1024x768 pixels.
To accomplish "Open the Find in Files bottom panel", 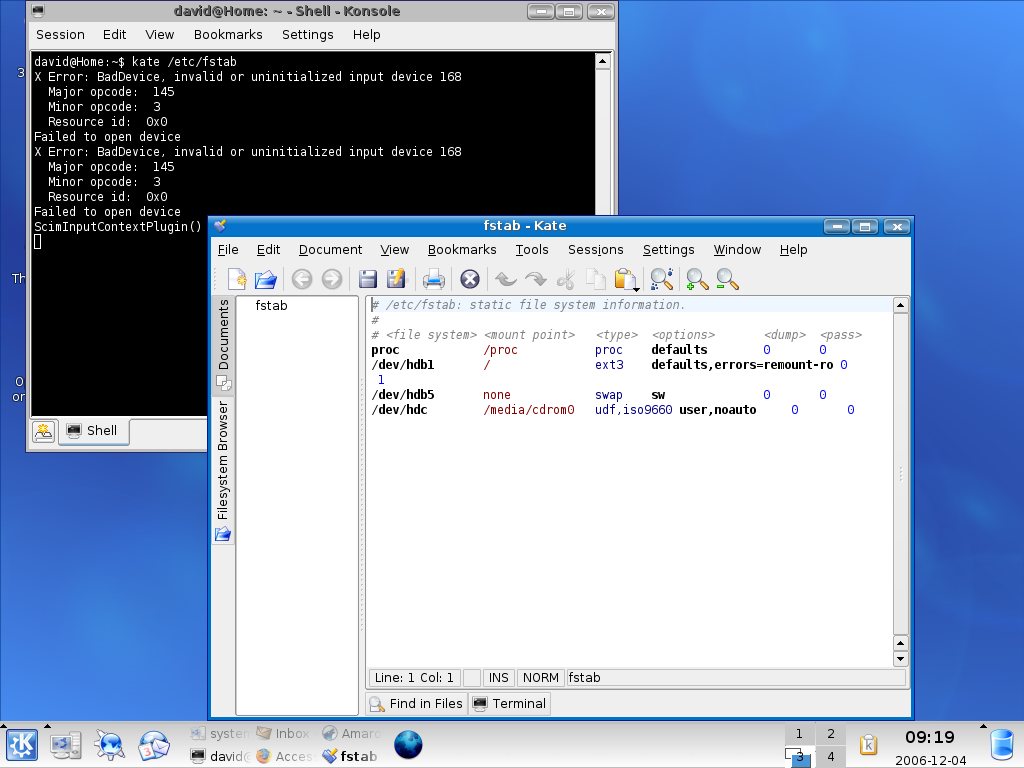I will pos(417,703).
